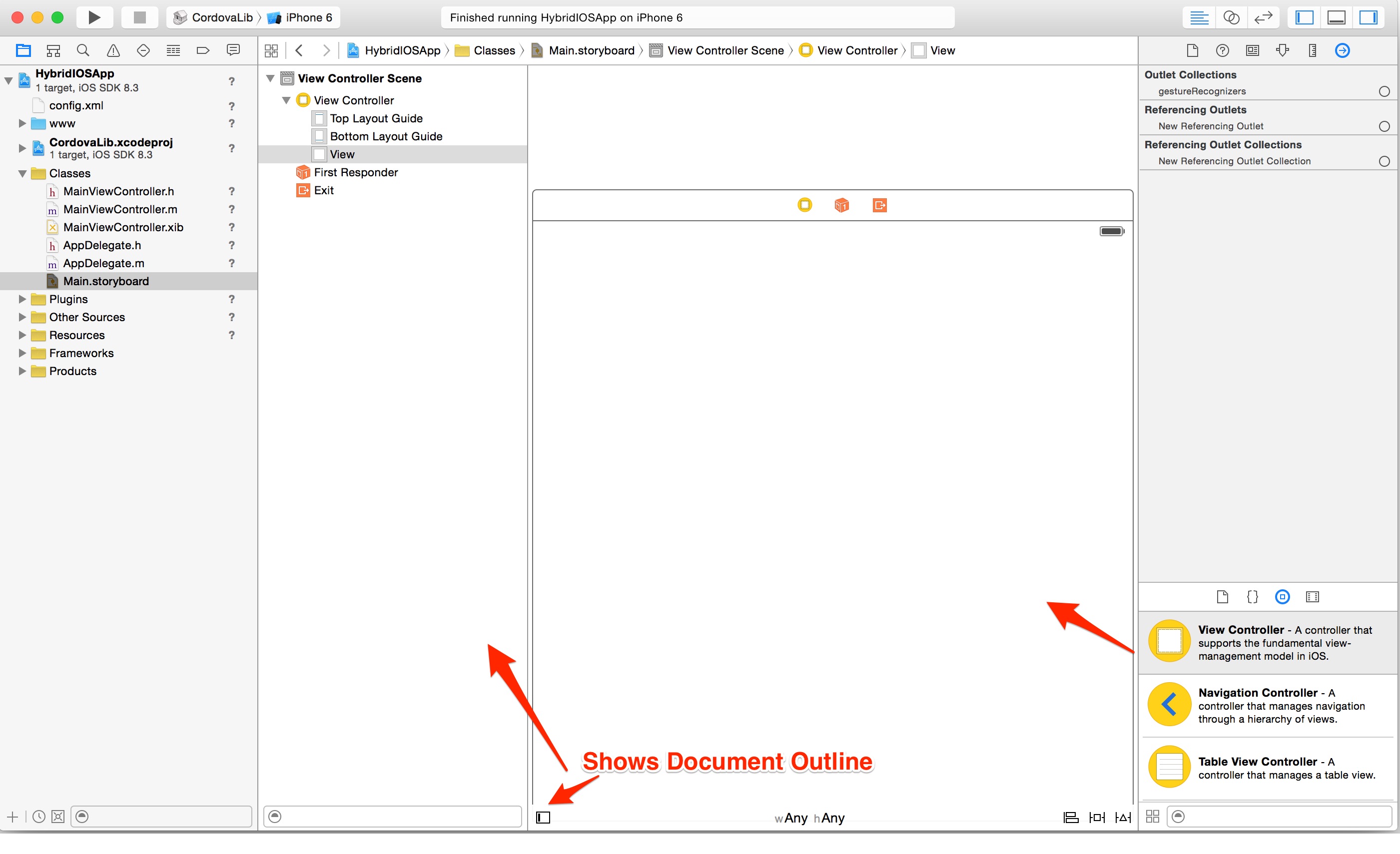Collapse View Controller Scene in outline
The image size is (1400, 854).
click(x=270, y=78)
